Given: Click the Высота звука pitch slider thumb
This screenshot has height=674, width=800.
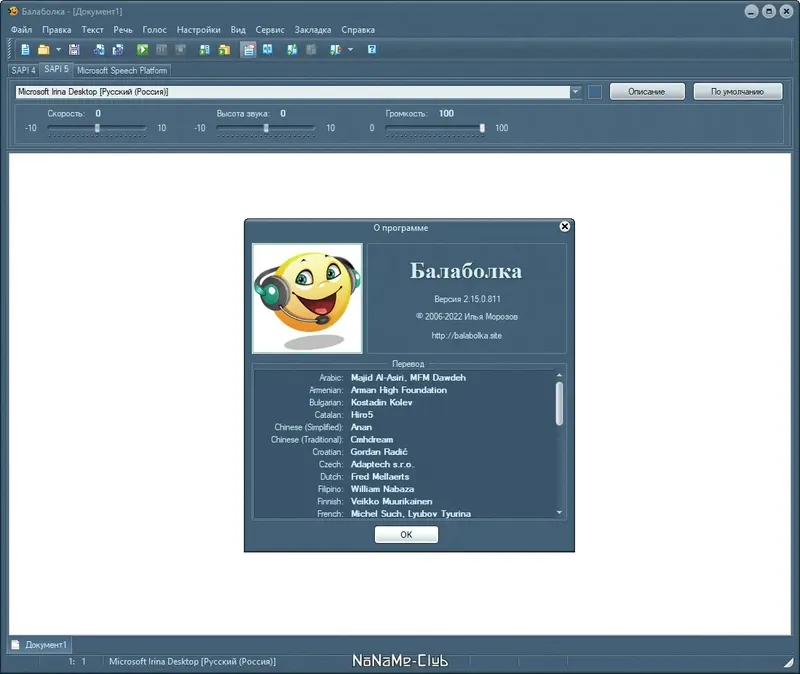Looking at the screenshot, I should point(266,128).
